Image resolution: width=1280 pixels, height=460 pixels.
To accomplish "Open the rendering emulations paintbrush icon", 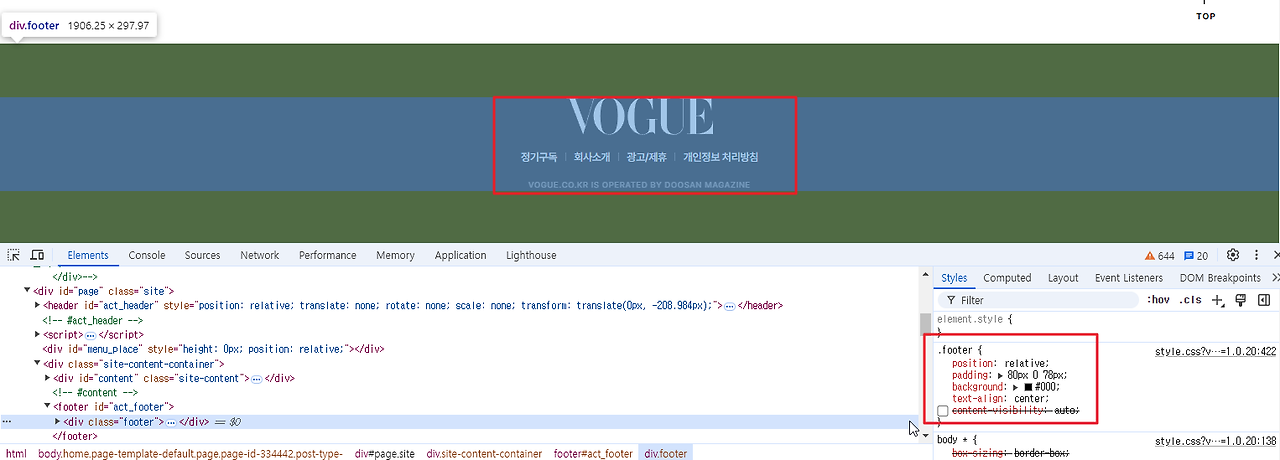I will pos(1241,300).
